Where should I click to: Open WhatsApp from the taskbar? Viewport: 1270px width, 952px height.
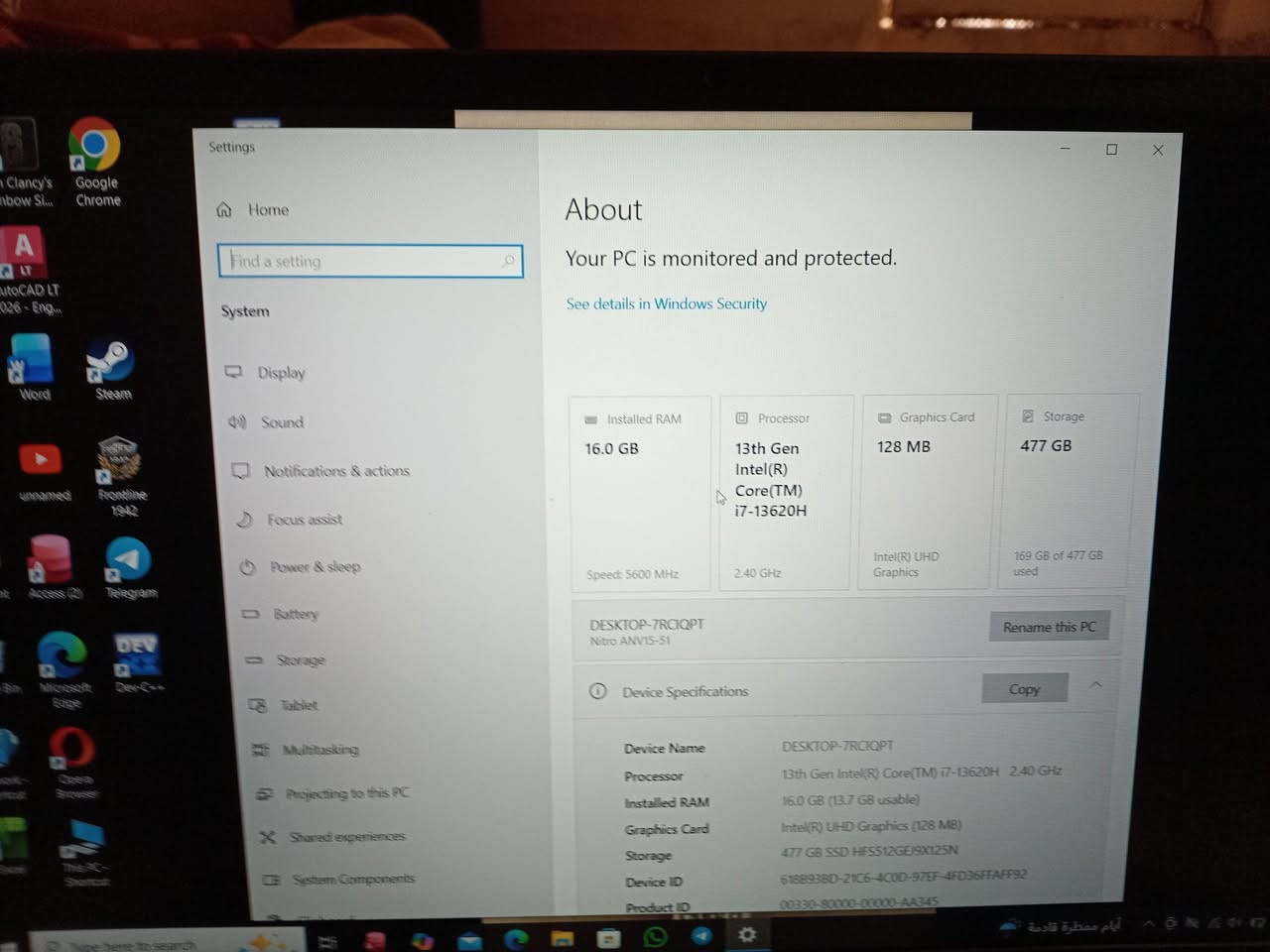(x=655, y=935)
